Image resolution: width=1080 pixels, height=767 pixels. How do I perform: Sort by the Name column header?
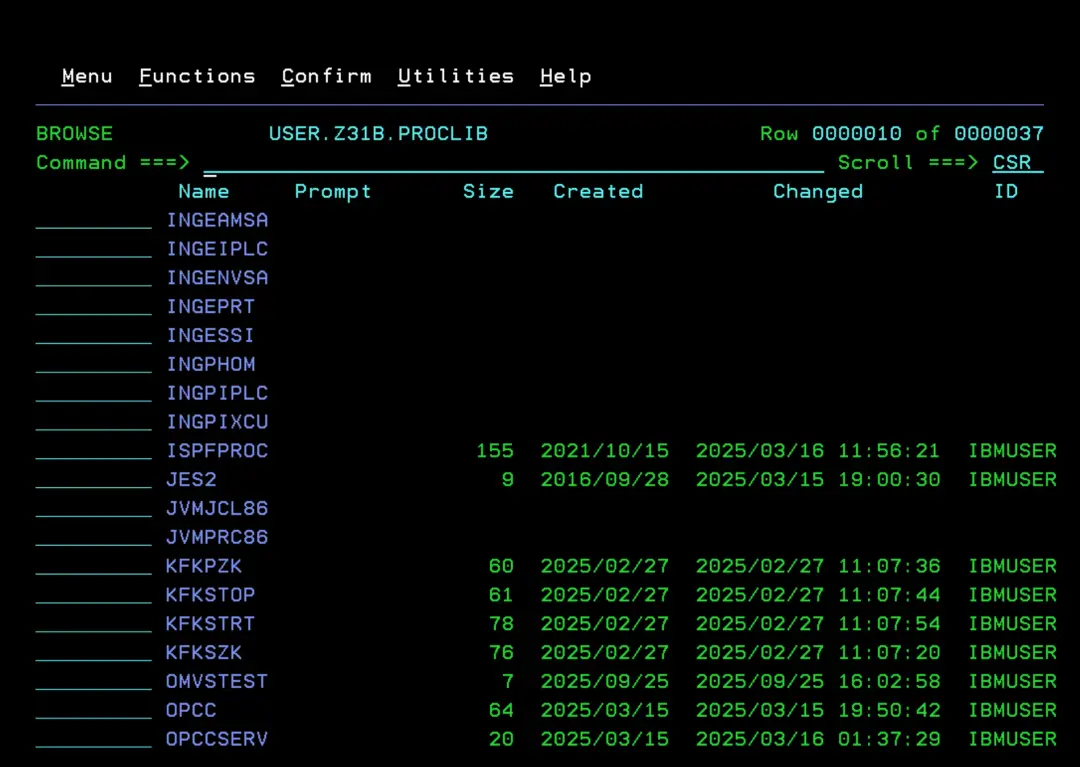click(x=204, y=191)
